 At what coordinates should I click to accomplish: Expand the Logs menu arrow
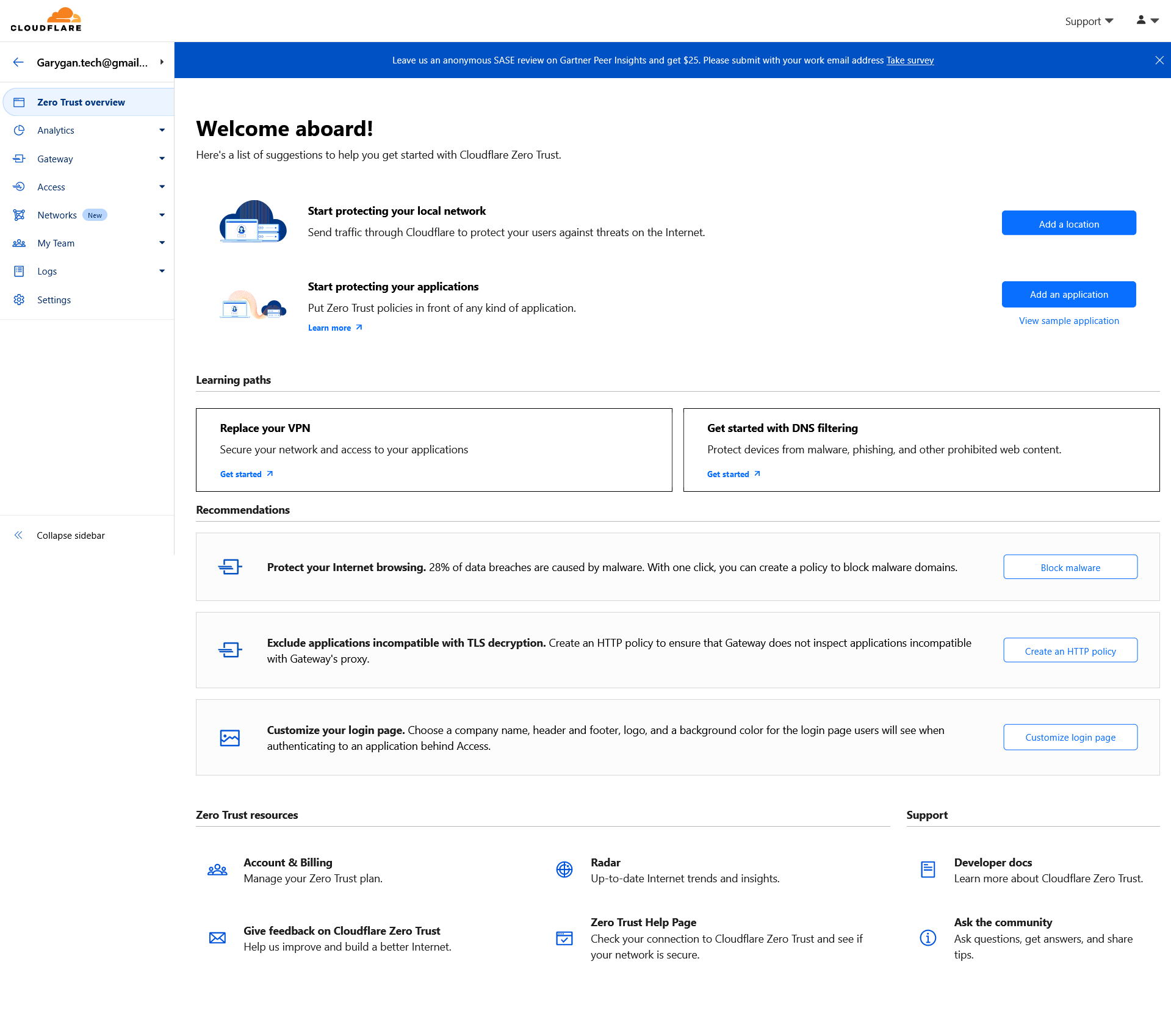pos(162,271)
